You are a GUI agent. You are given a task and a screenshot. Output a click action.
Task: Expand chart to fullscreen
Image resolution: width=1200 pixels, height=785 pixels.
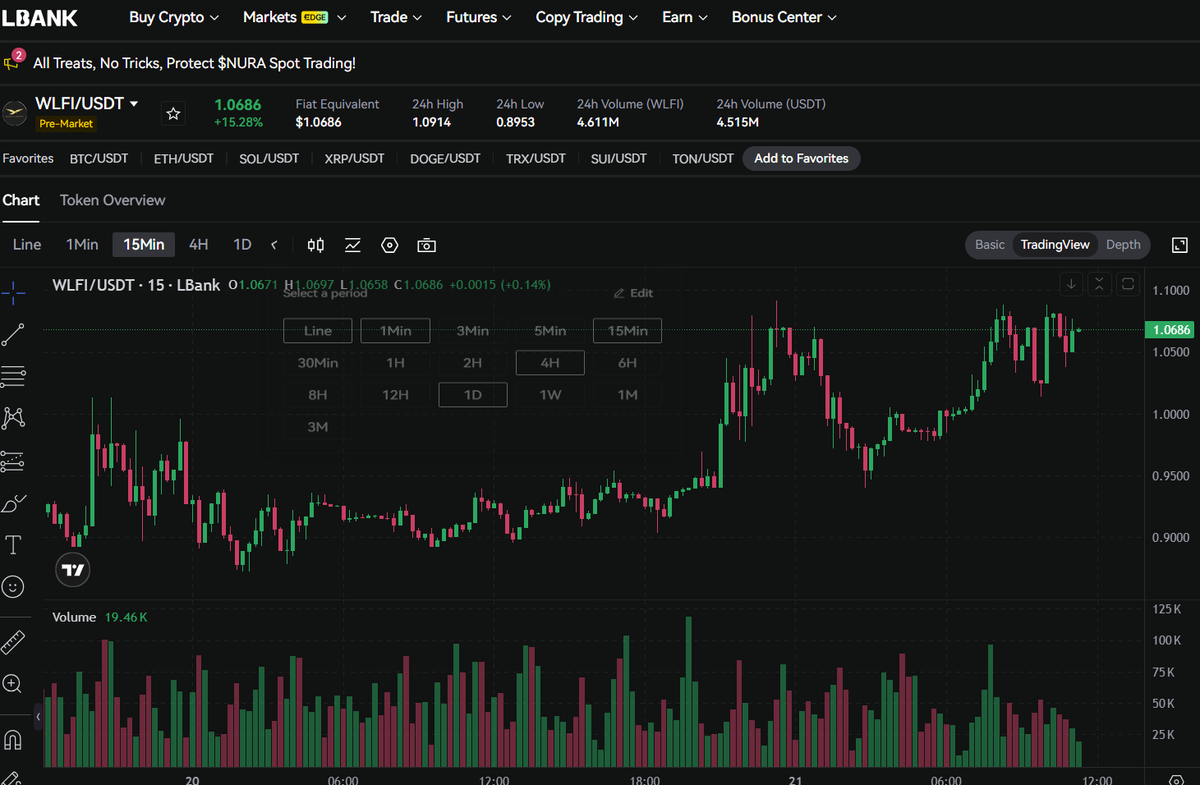pos(1179,245)
